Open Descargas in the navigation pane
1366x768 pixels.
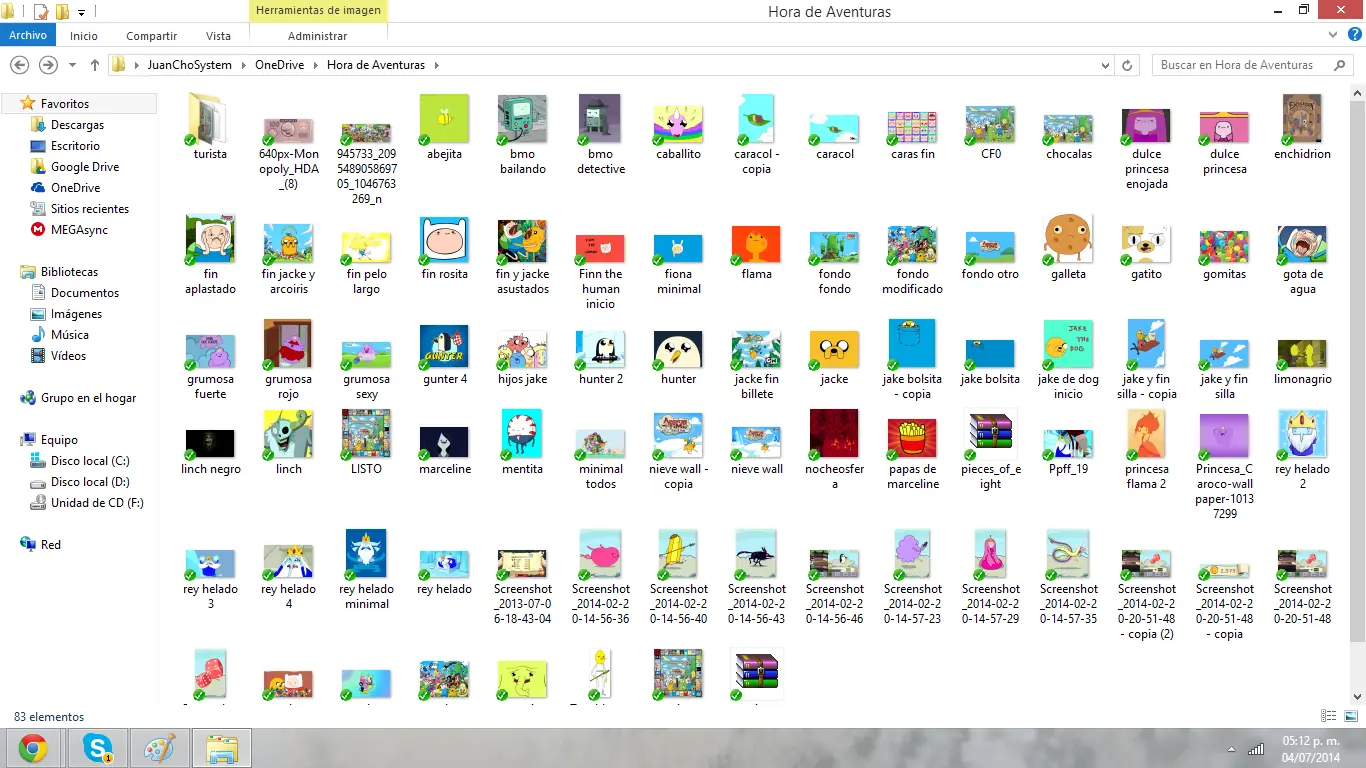[x=77, y=125]
